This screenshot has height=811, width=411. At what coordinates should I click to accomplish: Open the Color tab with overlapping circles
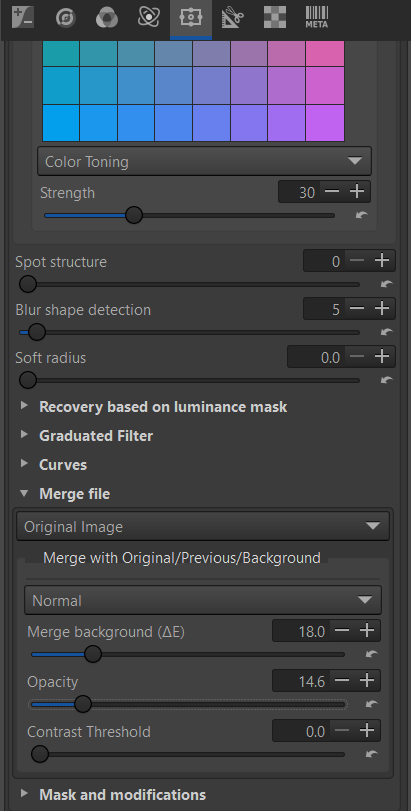[x=107, y=18]
